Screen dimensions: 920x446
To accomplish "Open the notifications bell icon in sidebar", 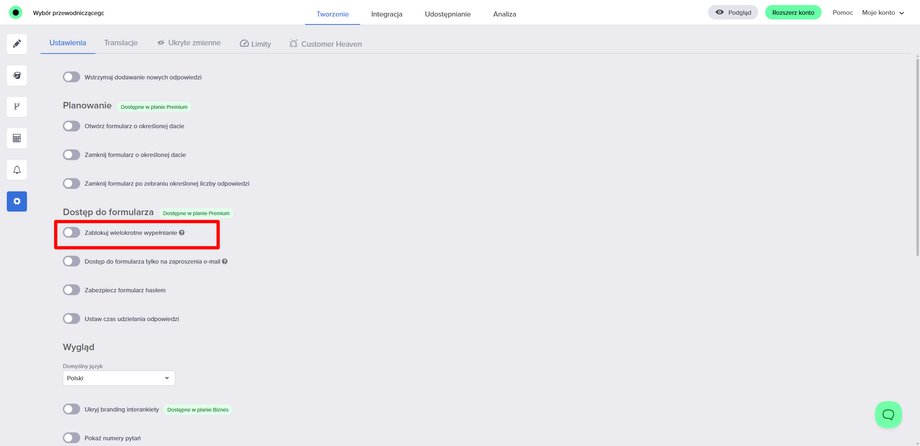I will point(17,170).
